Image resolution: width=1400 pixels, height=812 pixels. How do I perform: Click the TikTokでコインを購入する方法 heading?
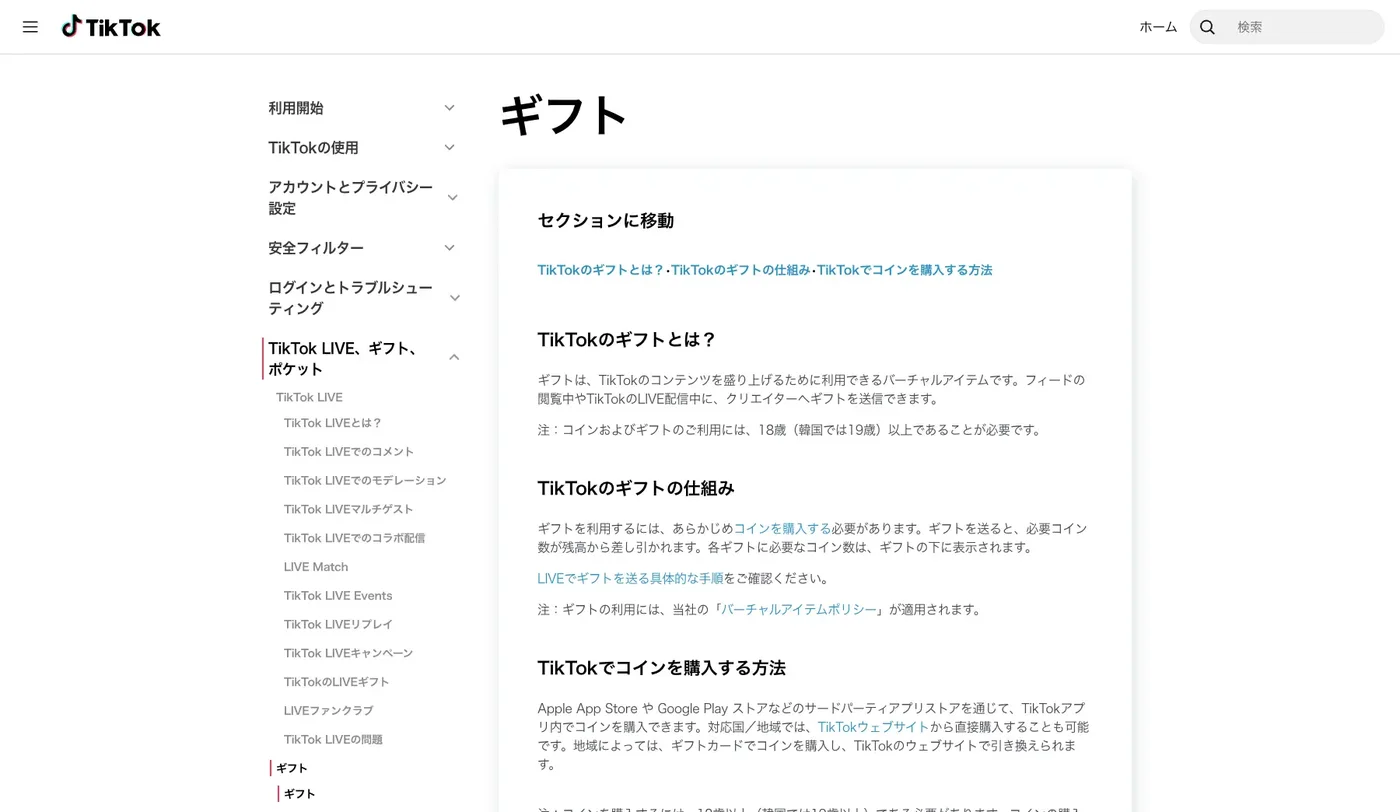coord(662,667)
